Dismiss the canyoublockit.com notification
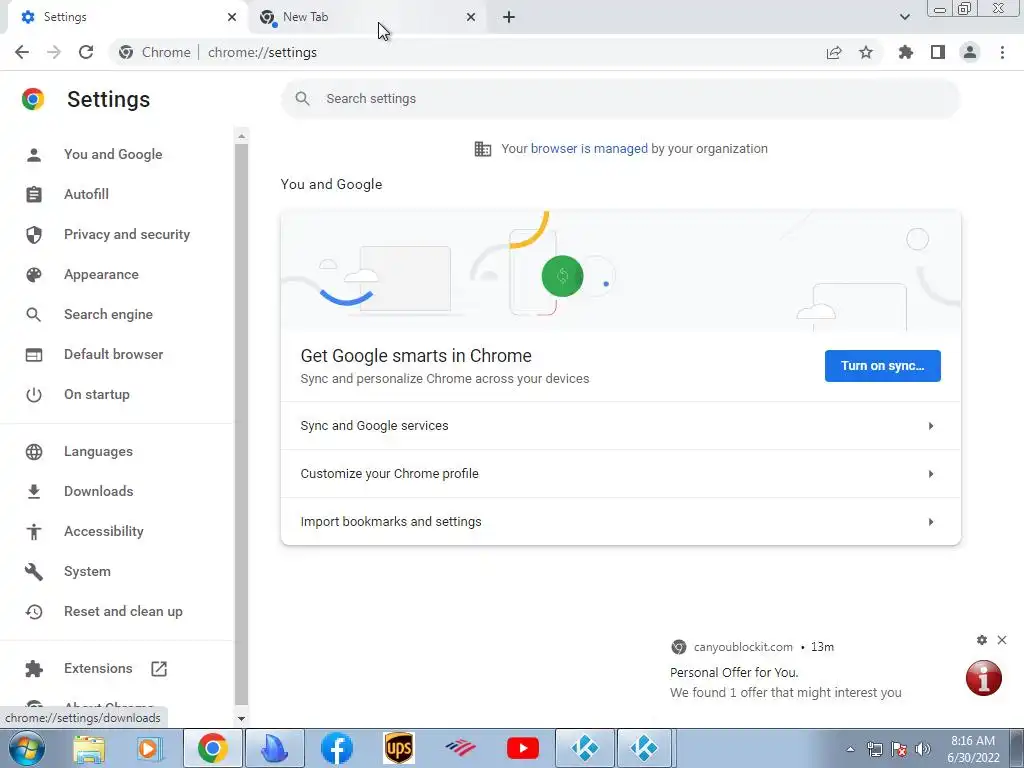Image resolution: width=1024 pixels, height=768 pixels. coord(1002,640)
